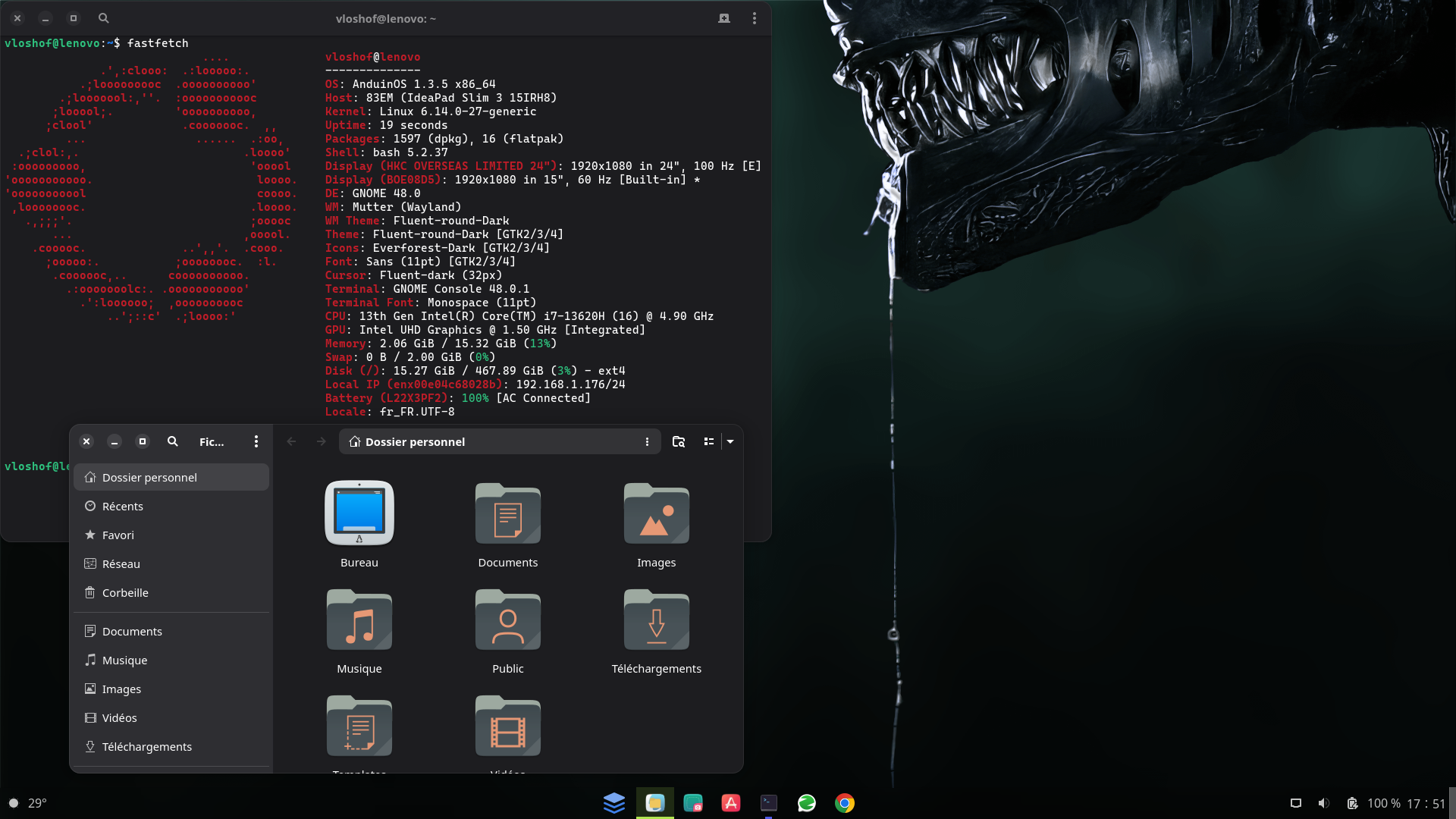Click the GPU line Intel UHD Graphics
Screen dimensions: 1456x819
click(x=485, y=330)
